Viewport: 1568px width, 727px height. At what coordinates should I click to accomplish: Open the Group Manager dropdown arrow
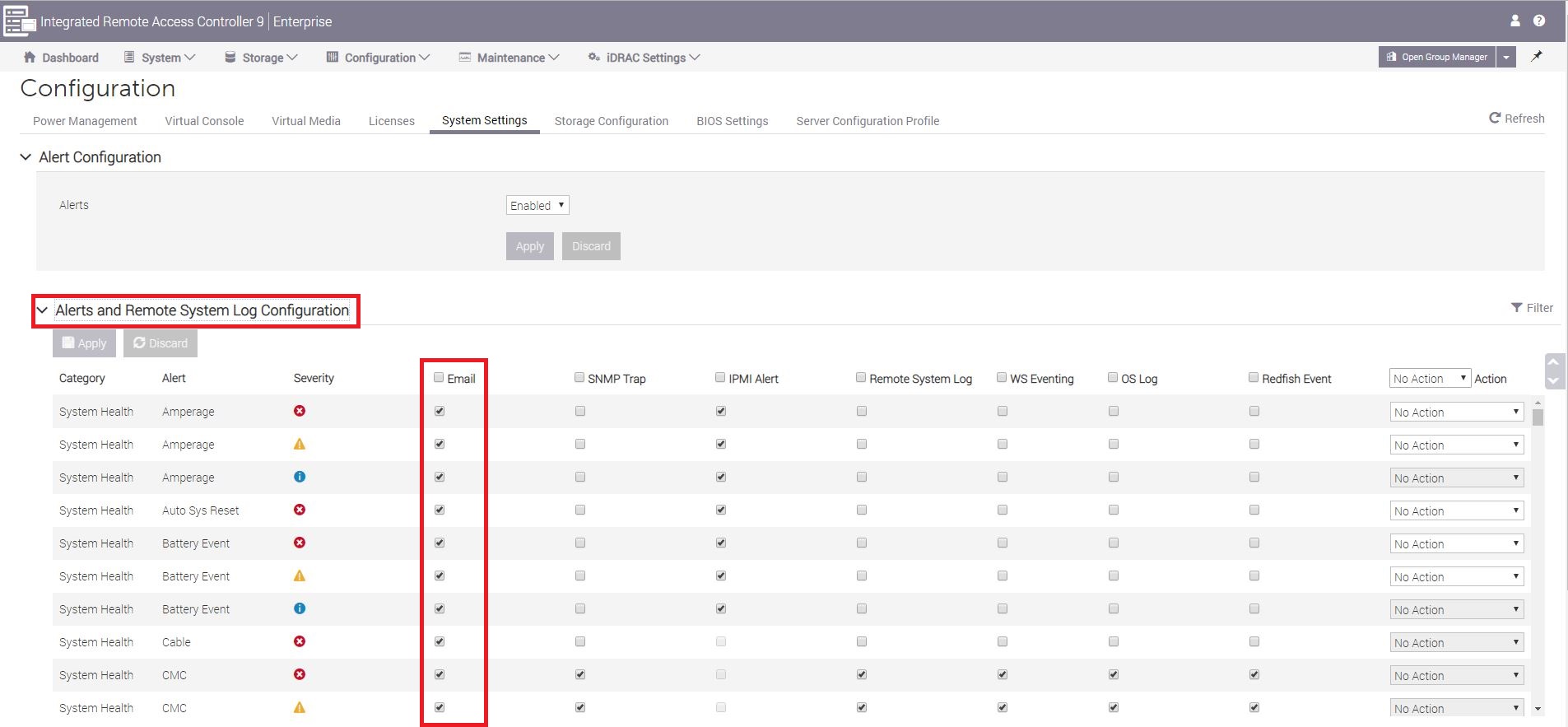(x=1506, y=57)
